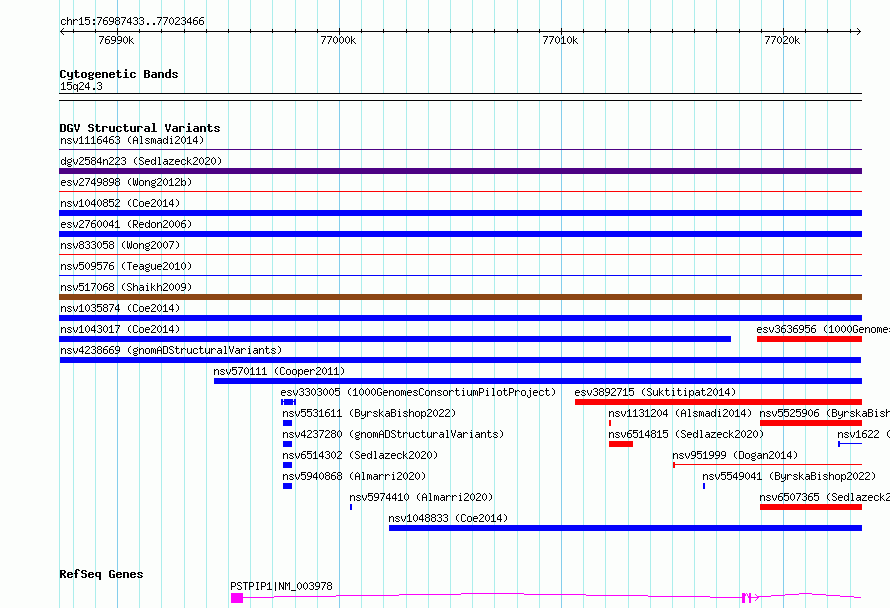Select the small blue nsv6514302 block

tap(287, 465)
